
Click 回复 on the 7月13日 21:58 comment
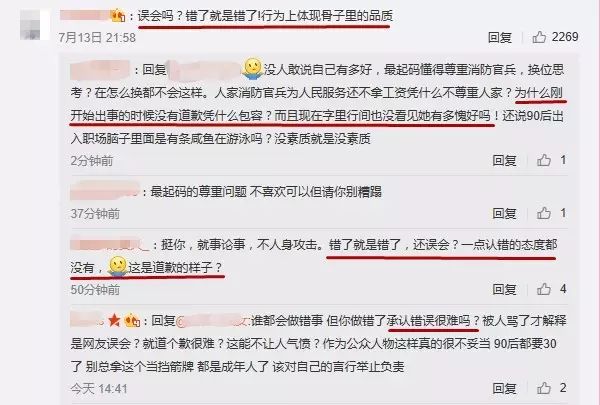500,38
